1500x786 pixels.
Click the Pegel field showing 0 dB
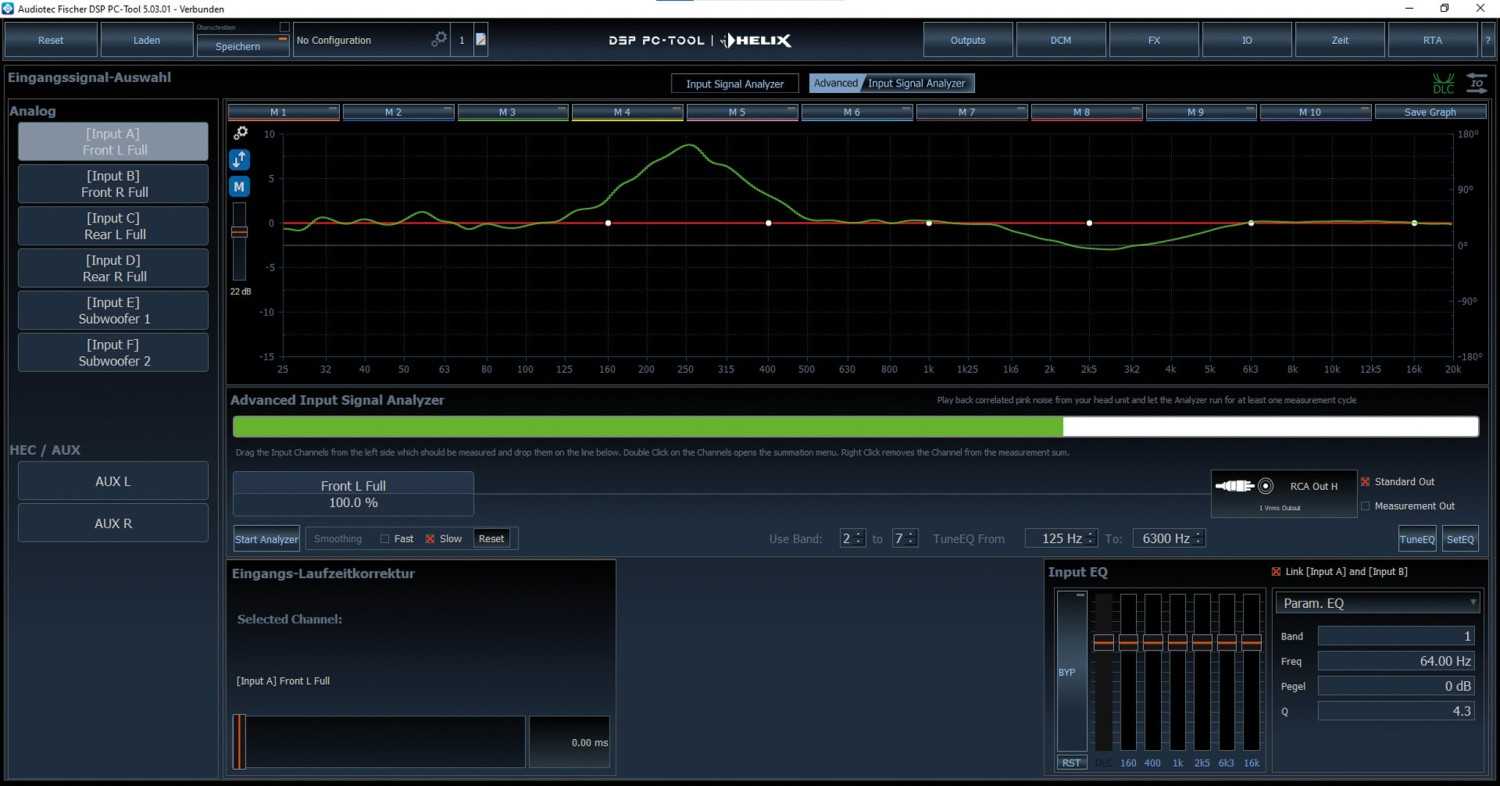pyautogui.click(x=1397, y=686)
